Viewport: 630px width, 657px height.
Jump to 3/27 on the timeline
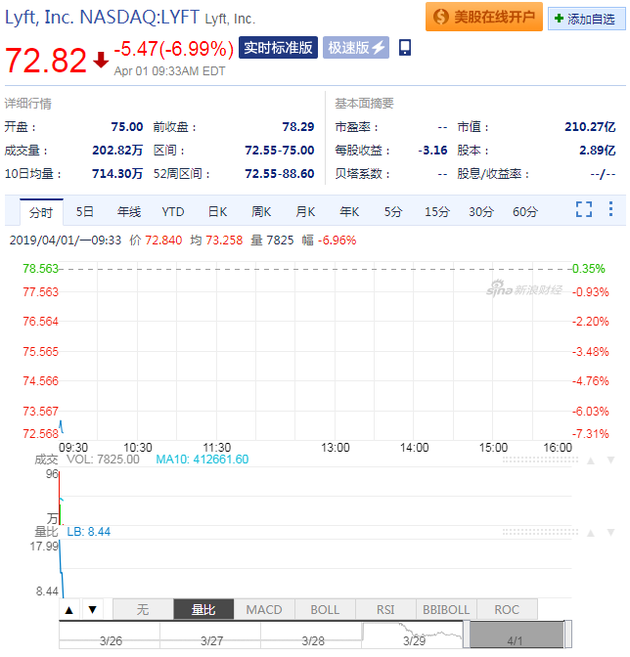(212, 641)
